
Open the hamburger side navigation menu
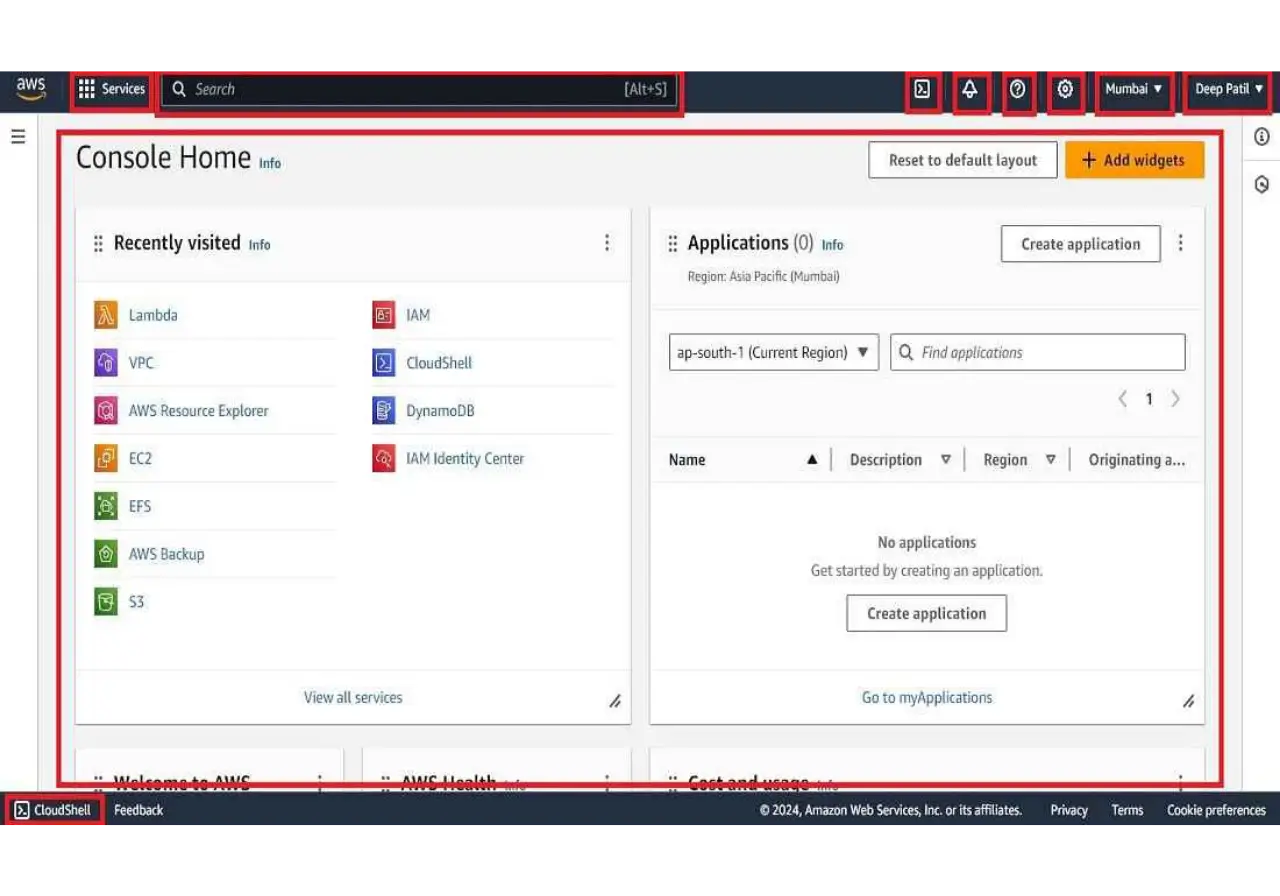coord(18,137)
